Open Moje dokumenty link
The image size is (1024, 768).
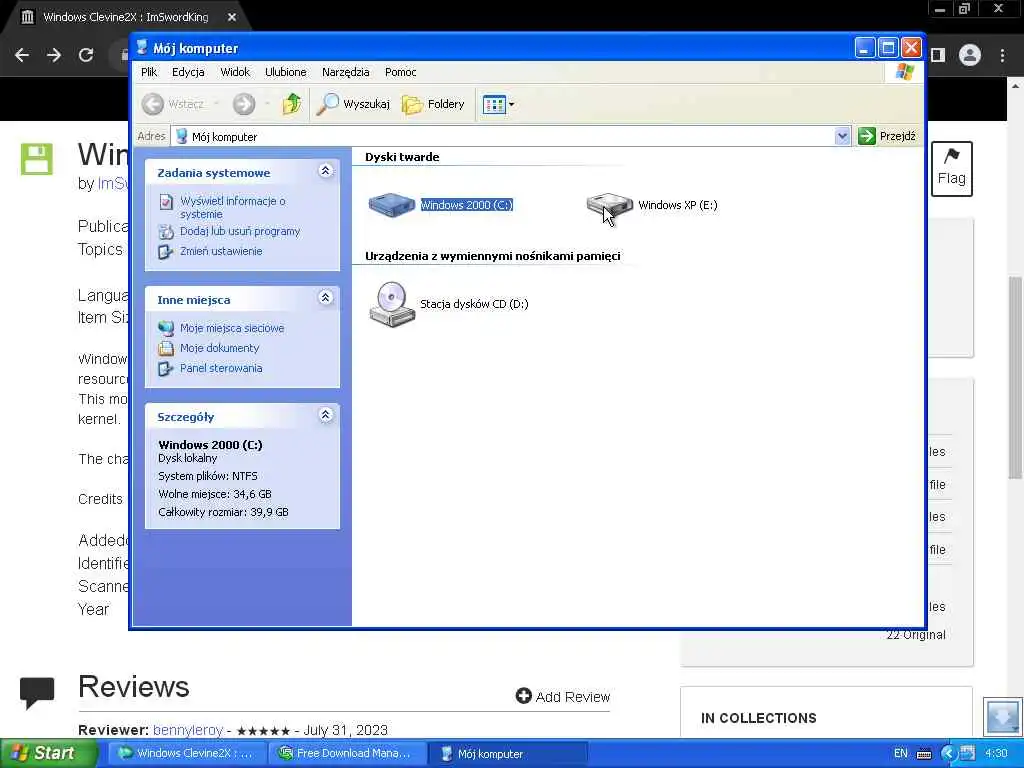tap(219, 348)
